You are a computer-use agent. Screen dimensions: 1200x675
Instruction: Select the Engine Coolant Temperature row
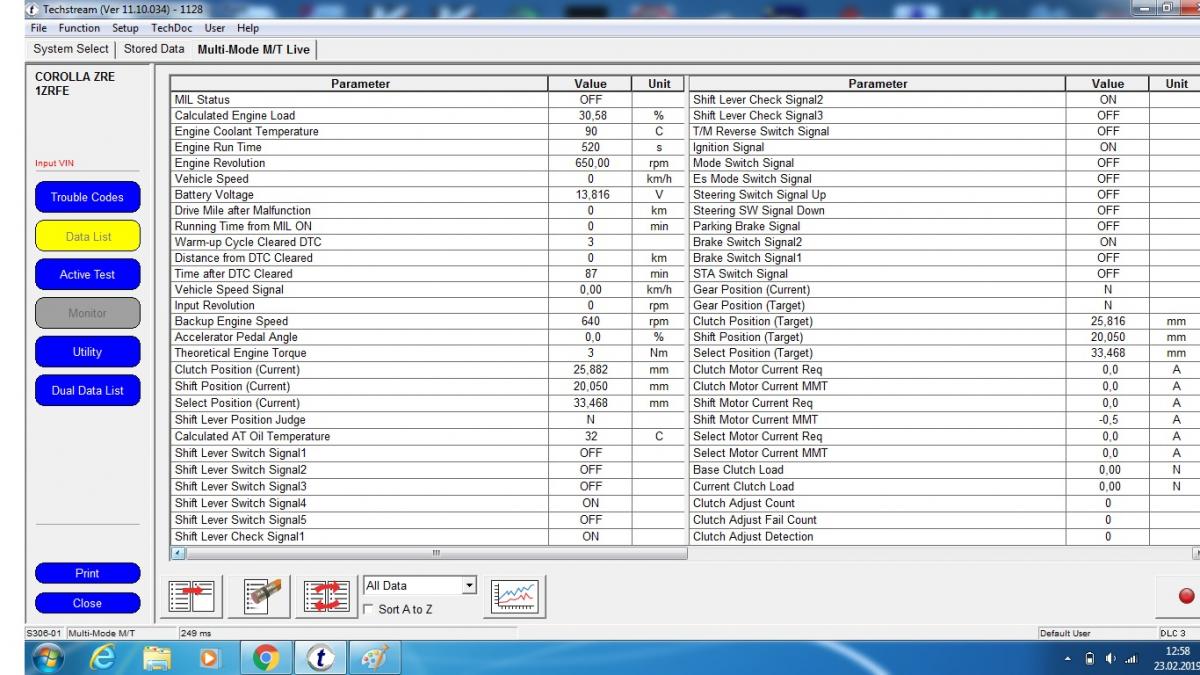pyautogui.click(x=428, y=132)
